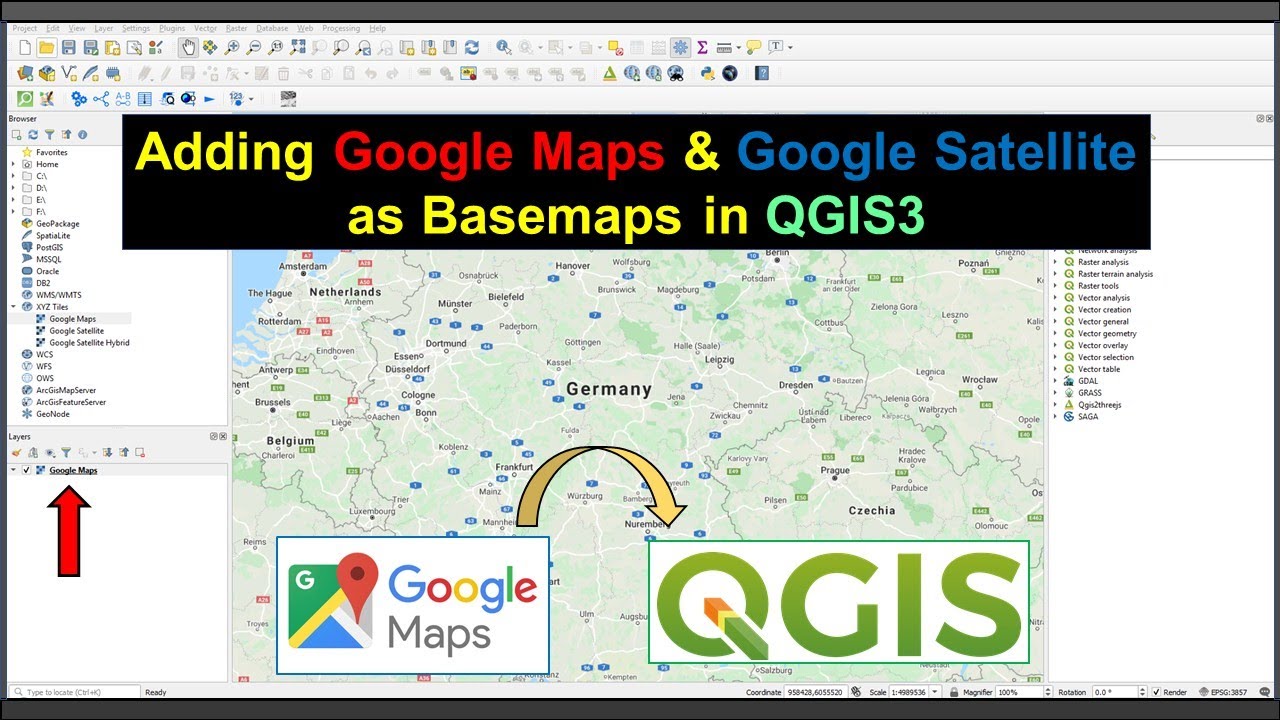Expand the Home folder node
The image size is (1280, 720).
[14, 164]
